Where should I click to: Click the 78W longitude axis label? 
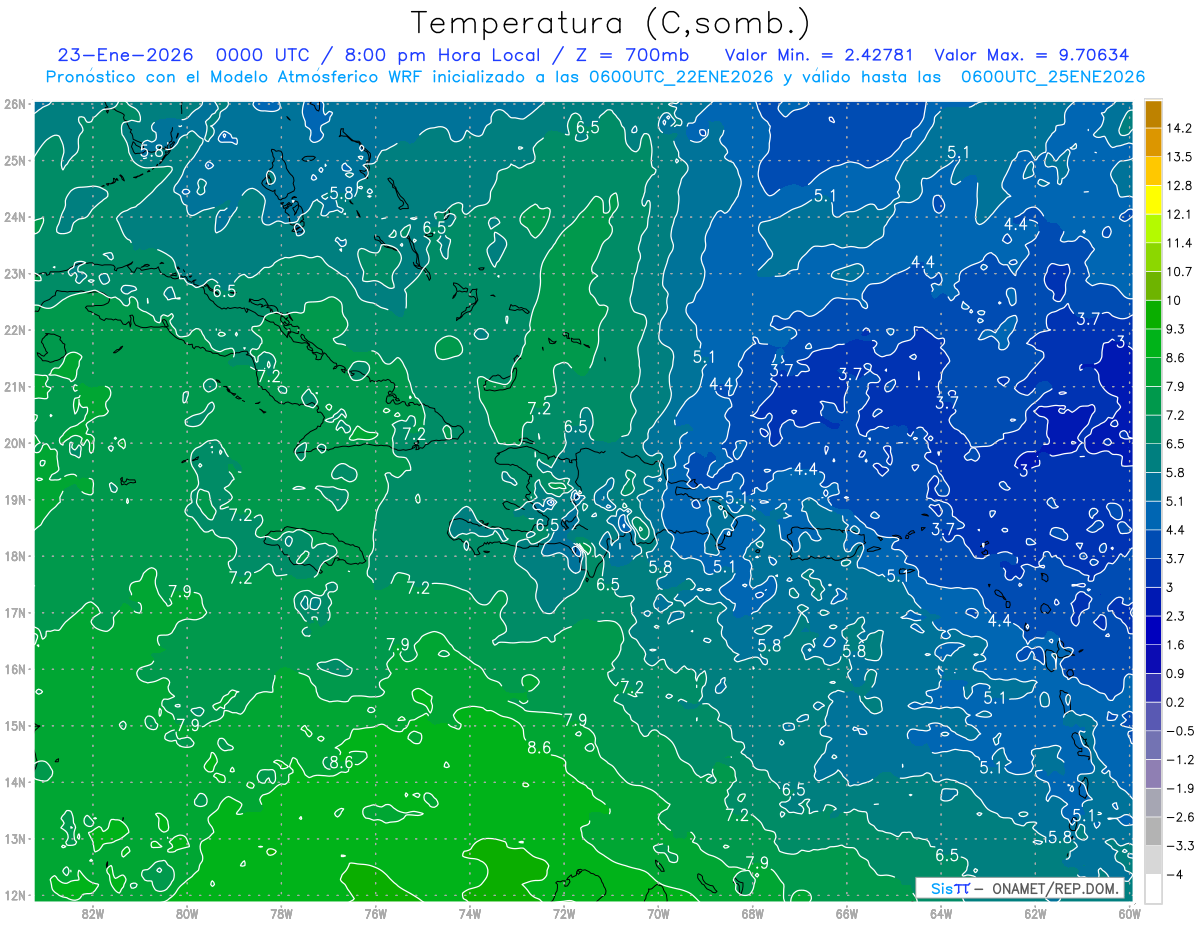click(281, 913)
